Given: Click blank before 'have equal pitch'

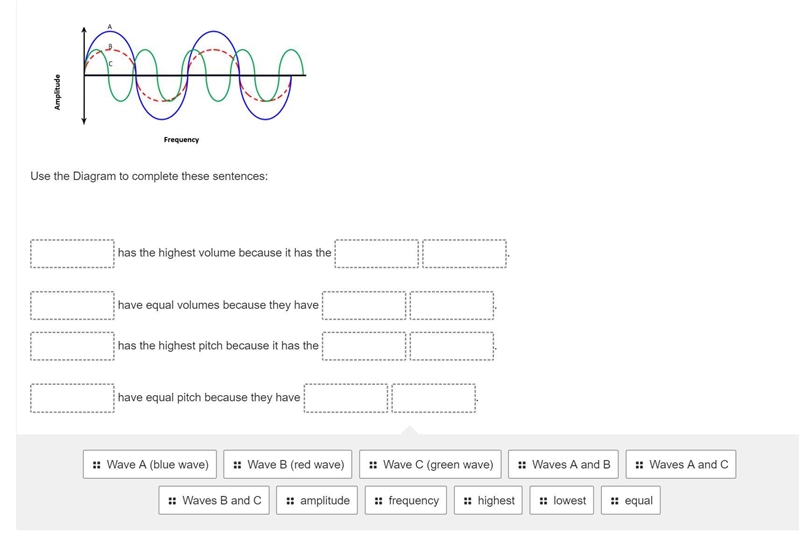Looking at the screenshot, I should 72,398.
